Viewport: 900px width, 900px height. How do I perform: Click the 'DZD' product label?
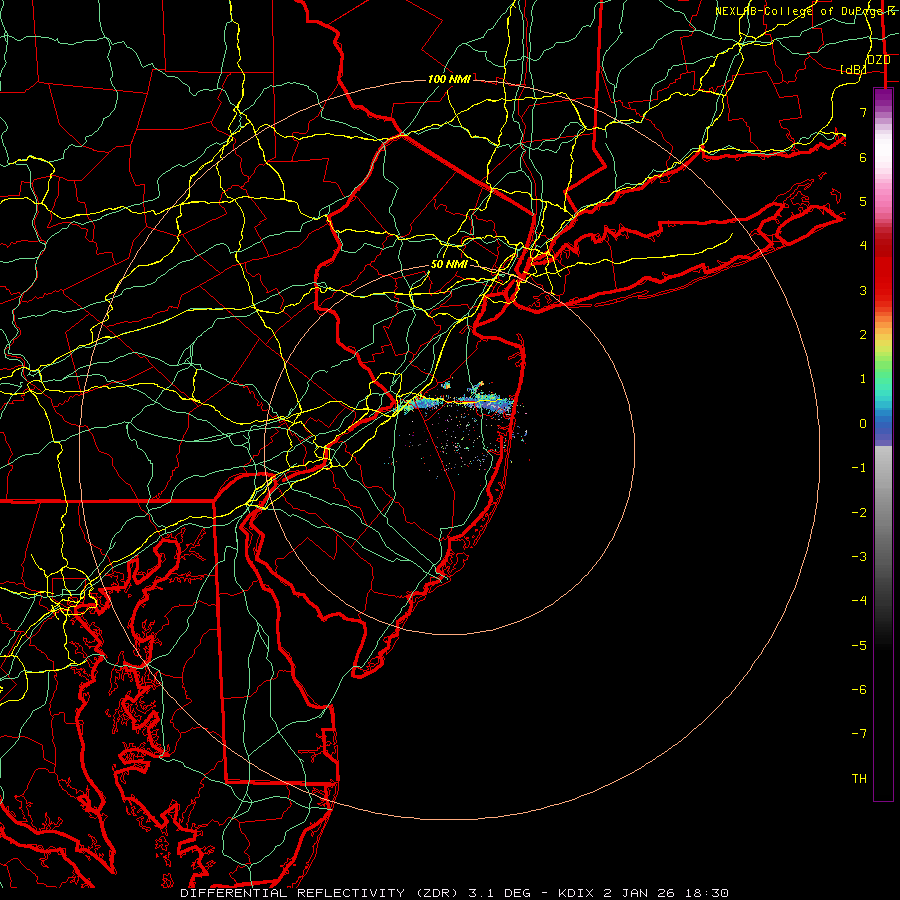point(878,60)
